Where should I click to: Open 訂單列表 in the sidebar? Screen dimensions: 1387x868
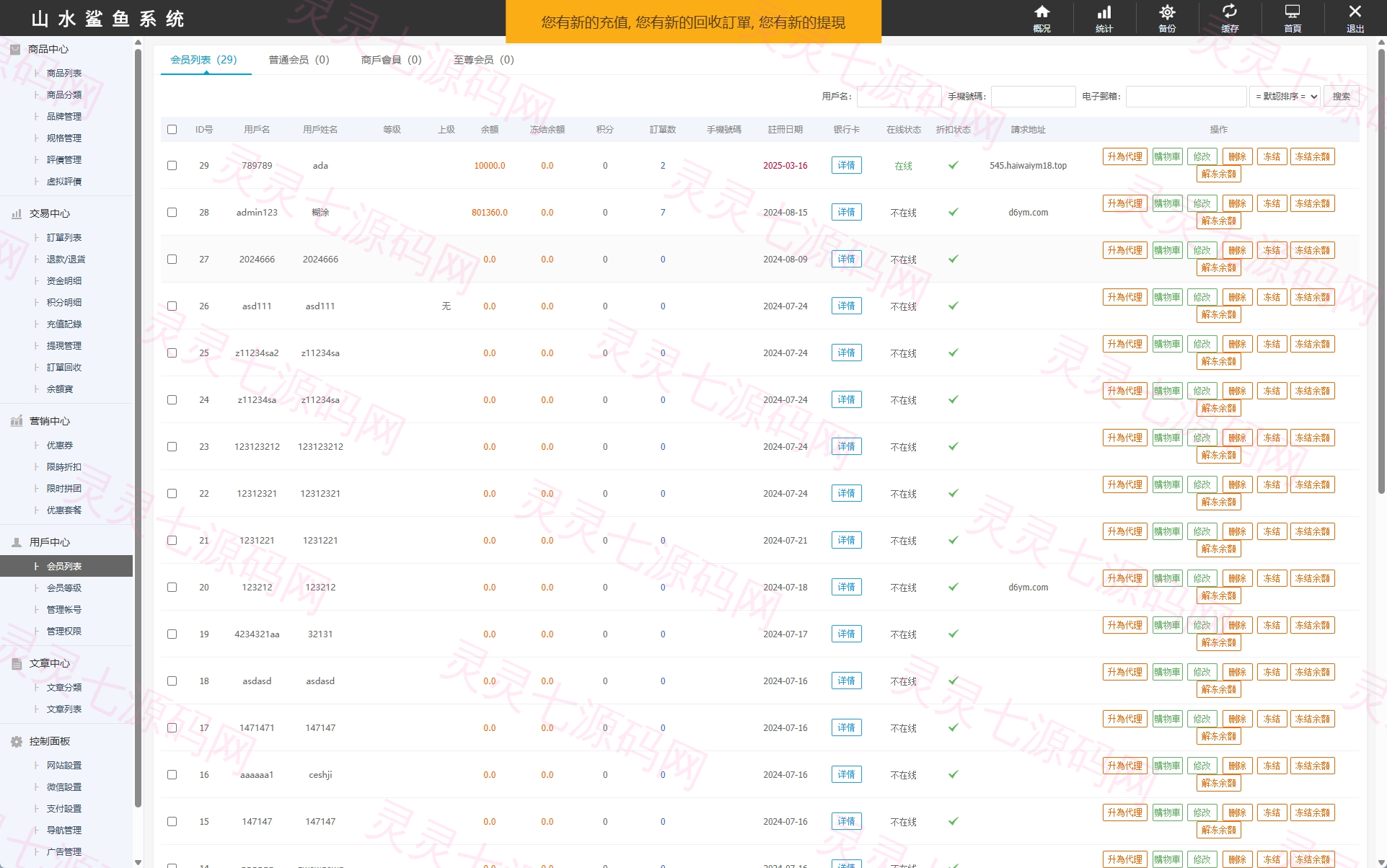64,237
